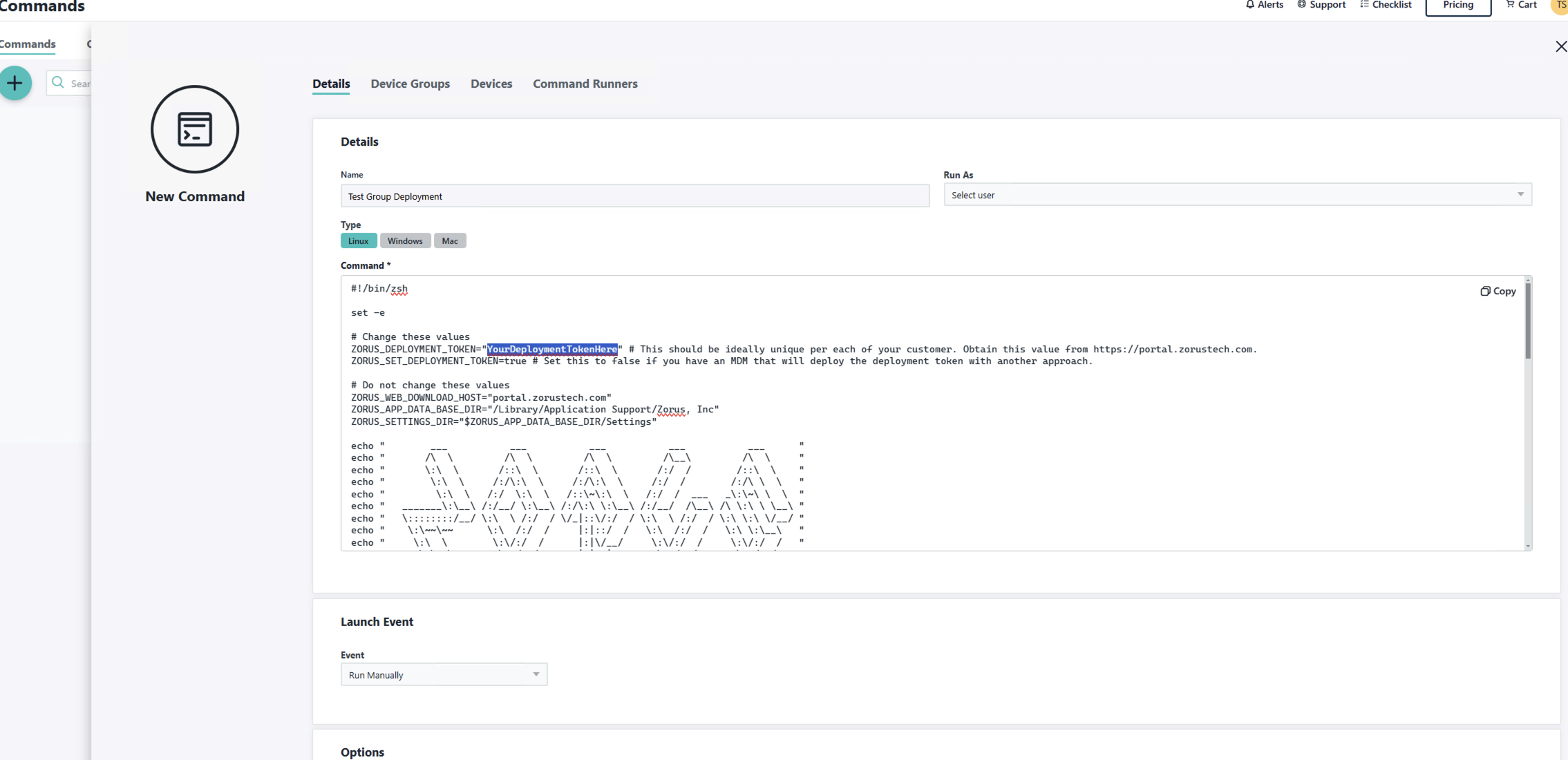Switch to the Devices tab
Viewport: 1568px width, 760px height.
pyautogui.click(x=491, y=84)
